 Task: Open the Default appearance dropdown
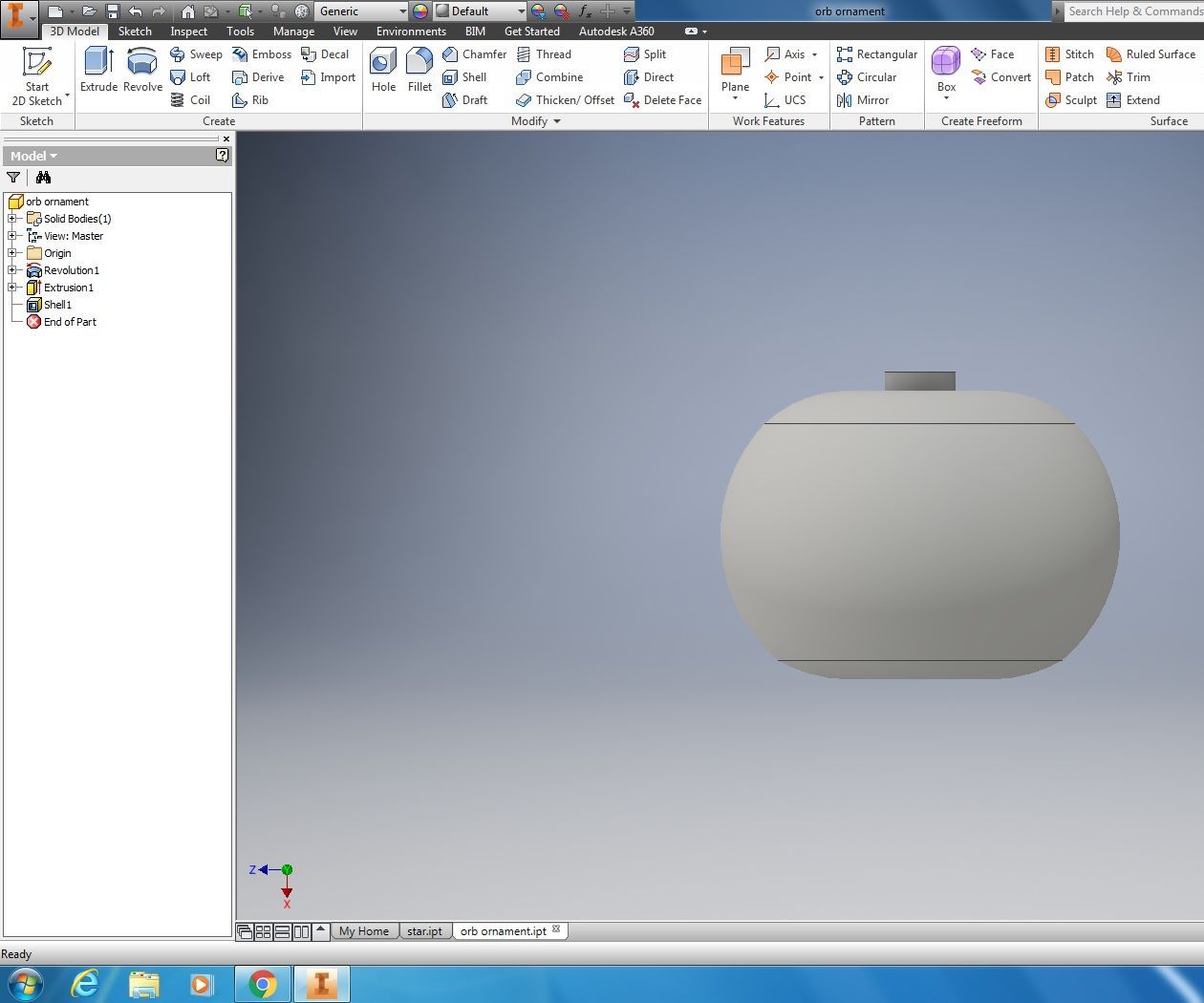pyautogui.click(x=521, y=11)
